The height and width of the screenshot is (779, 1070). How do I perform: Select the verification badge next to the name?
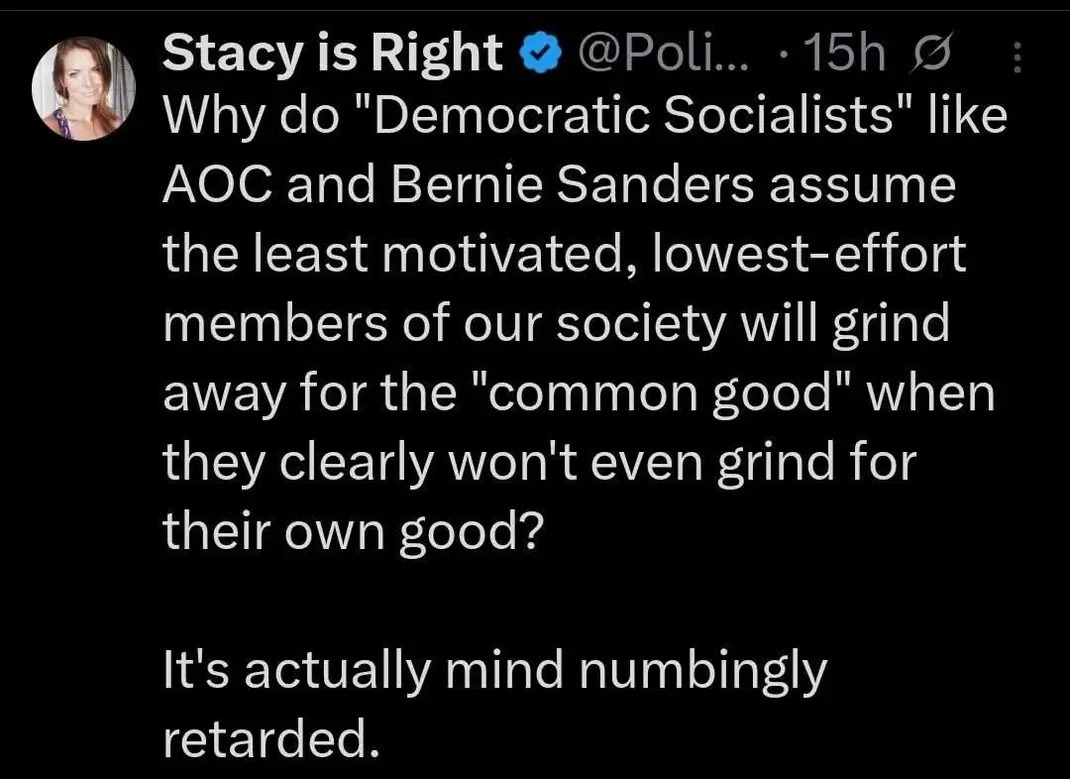pyautogui.click(x=537, y=52)
